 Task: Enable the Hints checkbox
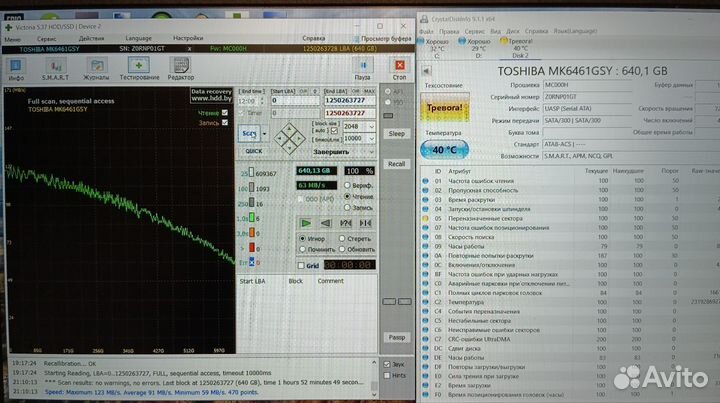(x=387, y=375)
